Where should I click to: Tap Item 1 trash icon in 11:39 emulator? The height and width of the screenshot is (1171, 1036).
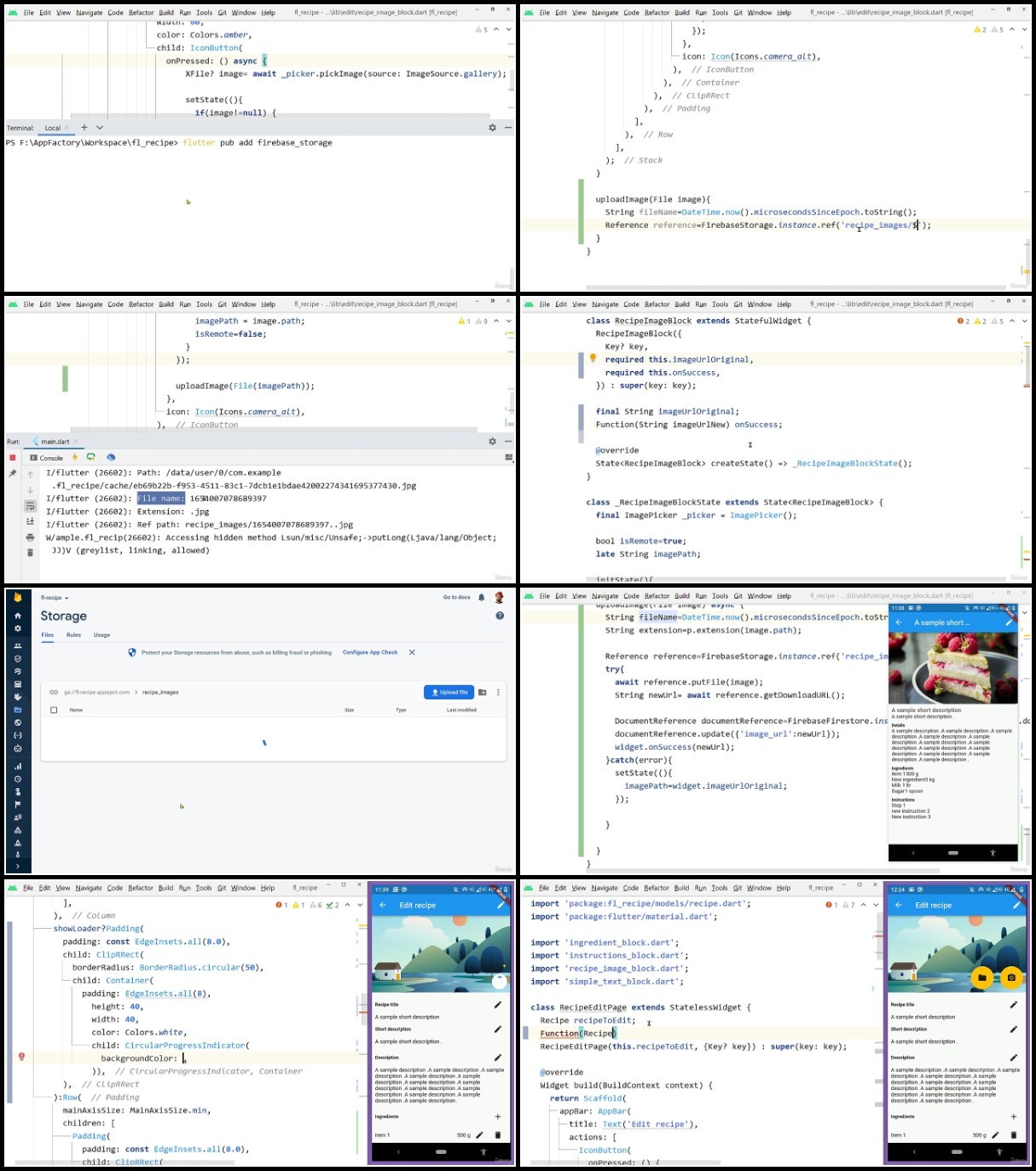(498, 1135)
